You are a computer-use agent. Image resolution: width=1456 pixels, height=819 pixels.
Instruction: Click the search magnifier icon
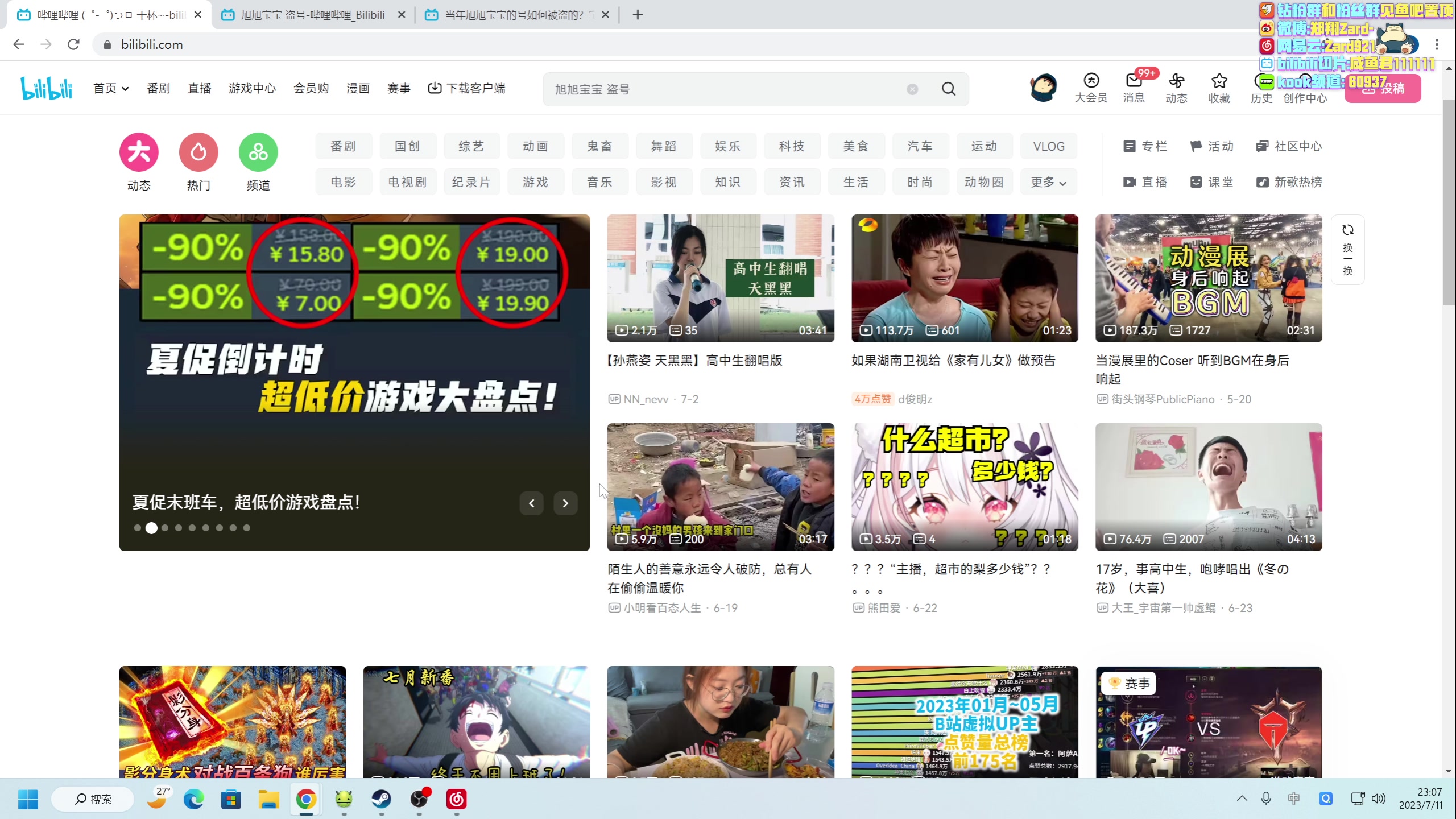coord(948,89)
